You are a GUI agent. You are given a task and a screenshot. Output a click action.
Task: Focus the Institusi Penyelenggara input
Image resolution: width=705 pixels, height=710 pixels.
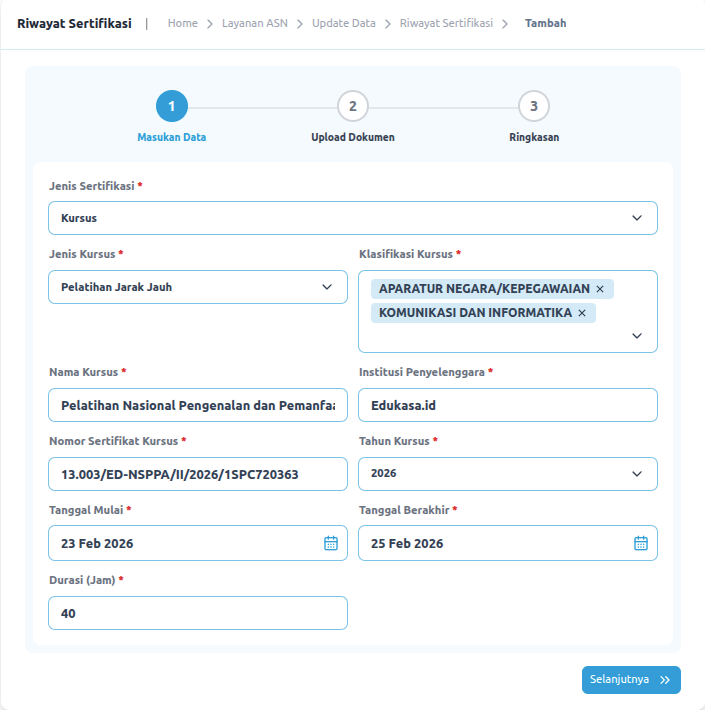(x=507, y=405)
